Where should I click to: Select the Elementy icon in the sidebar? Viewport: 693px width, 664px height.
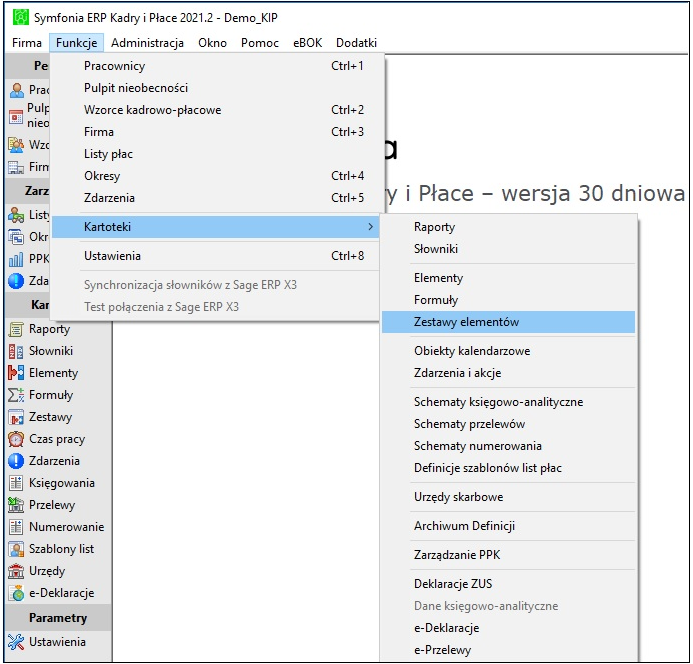click(16, 373)
